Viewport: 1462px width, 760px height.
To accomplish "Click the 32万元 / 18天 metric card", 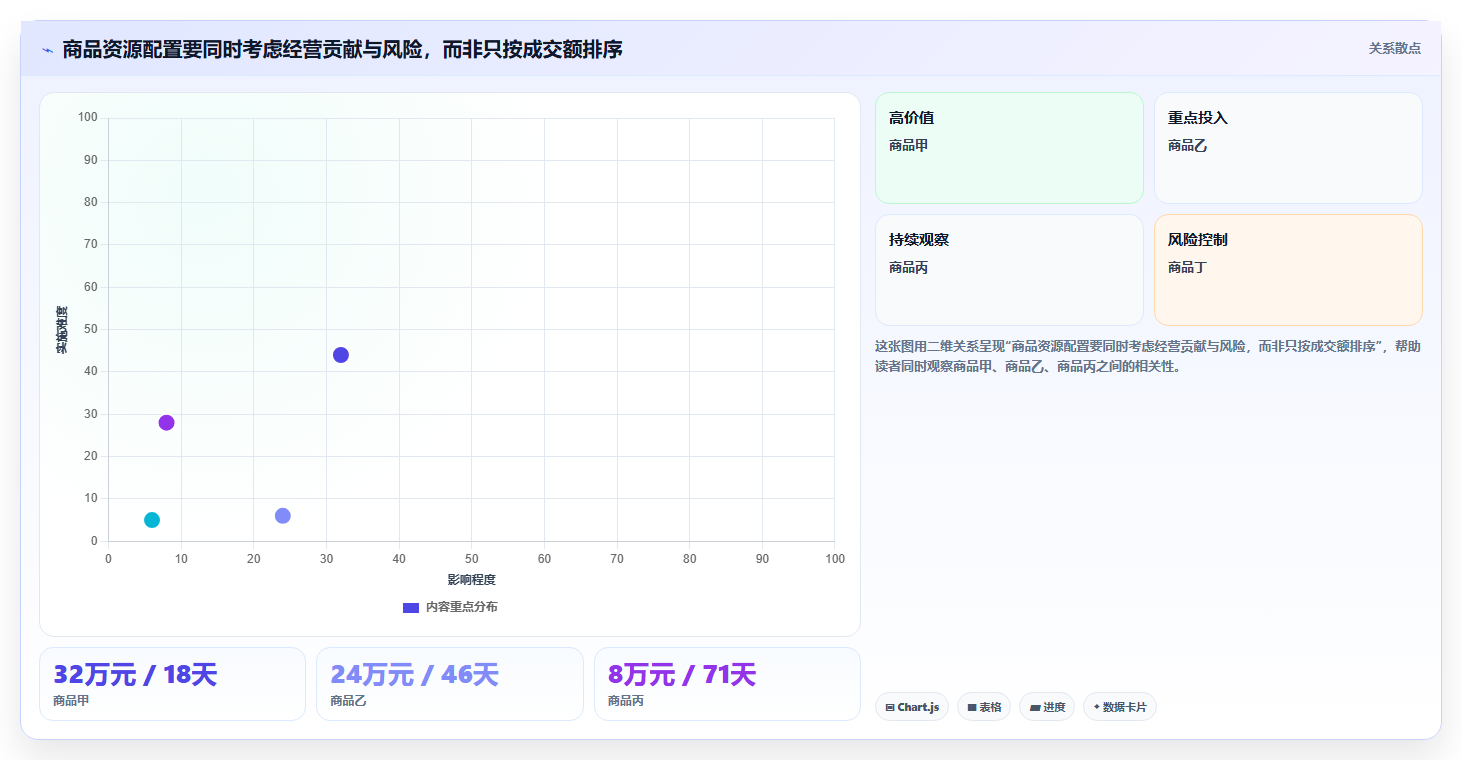I will tap(172, 684).
